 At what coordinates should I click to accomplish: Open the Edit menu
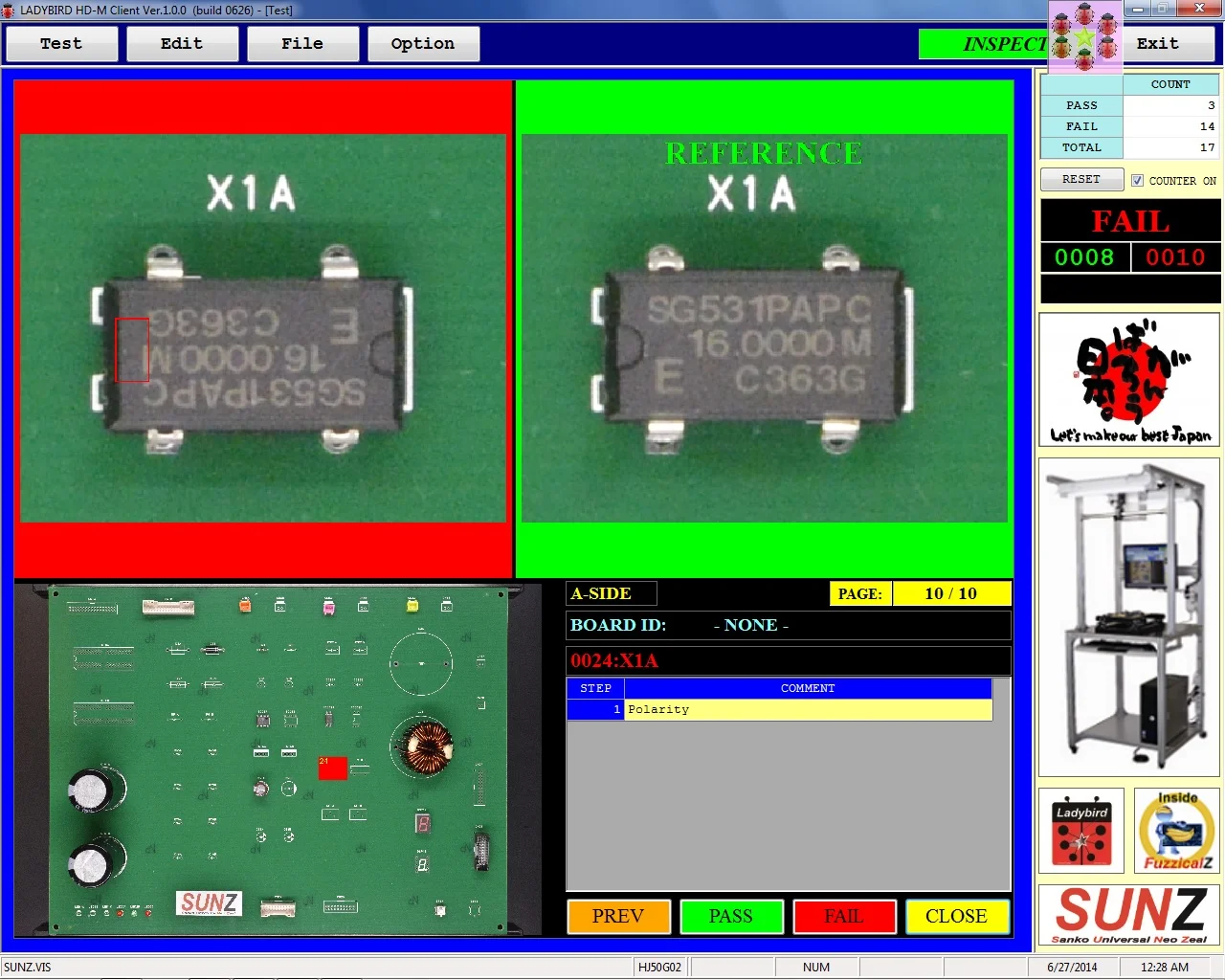pos(182,44)
